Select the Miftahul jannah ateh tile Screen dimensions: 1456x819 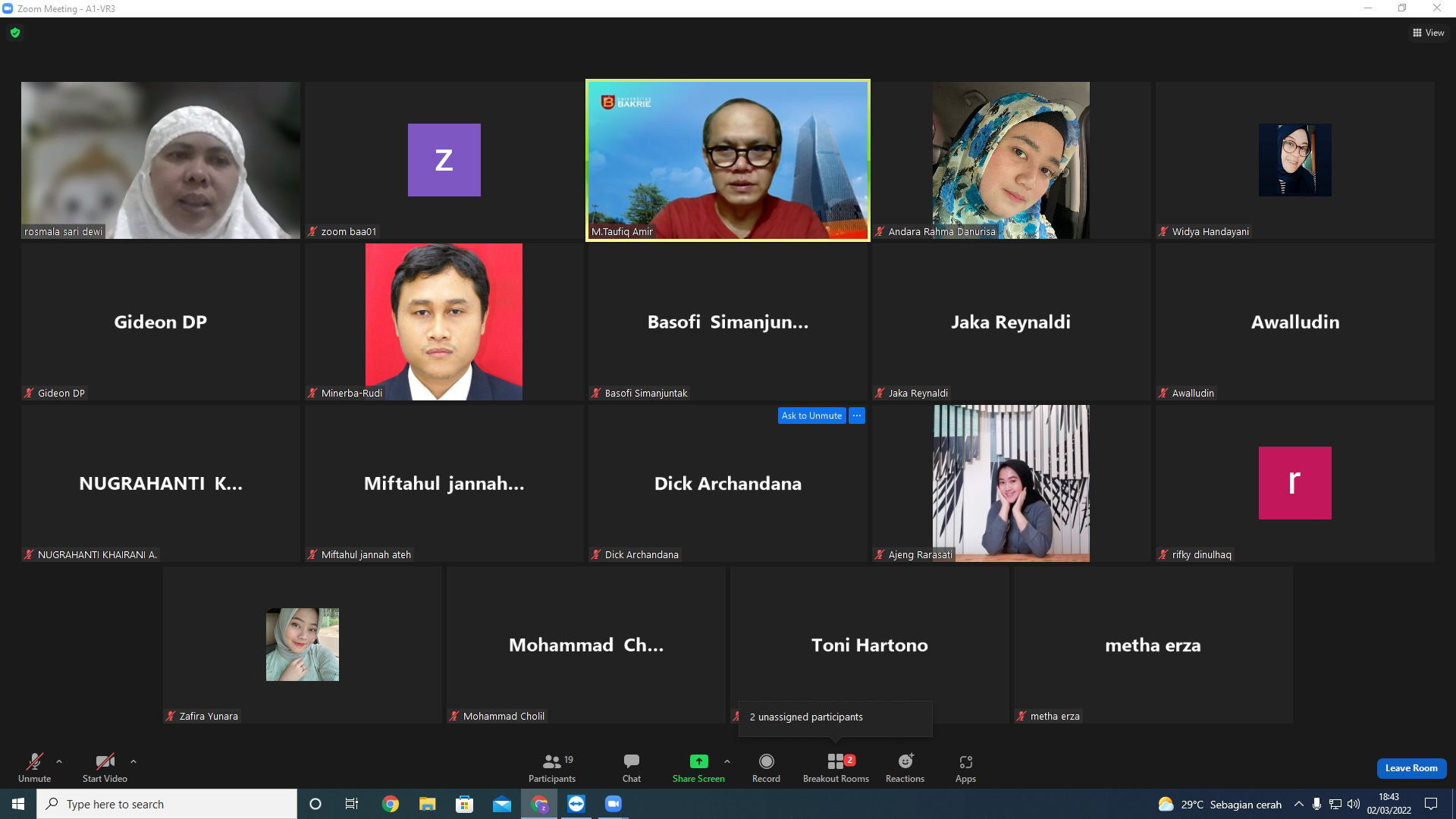tap(444, 483)
